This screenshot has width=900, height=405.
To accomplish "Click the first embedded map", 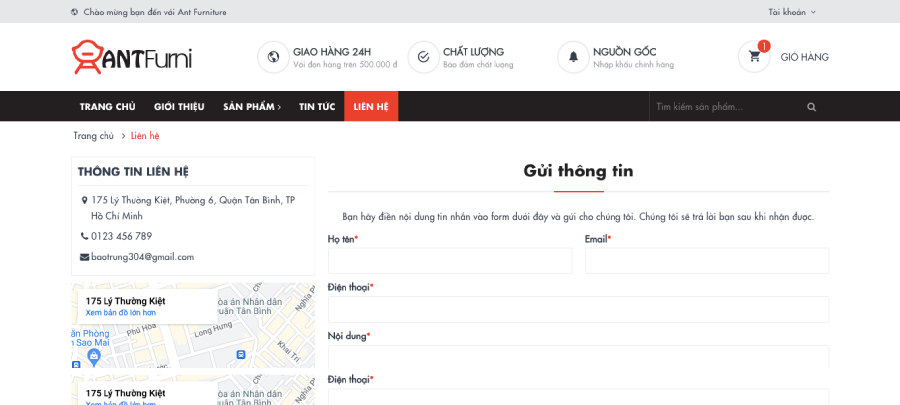I will pyautogui.click(x=193, y=325).
